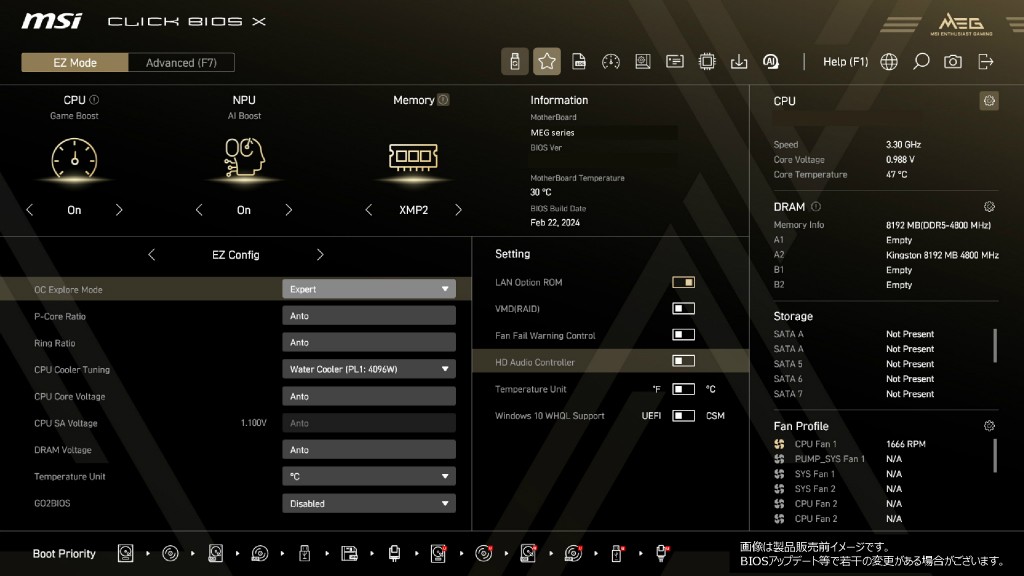Click the "1666 RPM" fan speed value
The image size is (1024, 576).
pyautogui.click(x=906, y=444)
